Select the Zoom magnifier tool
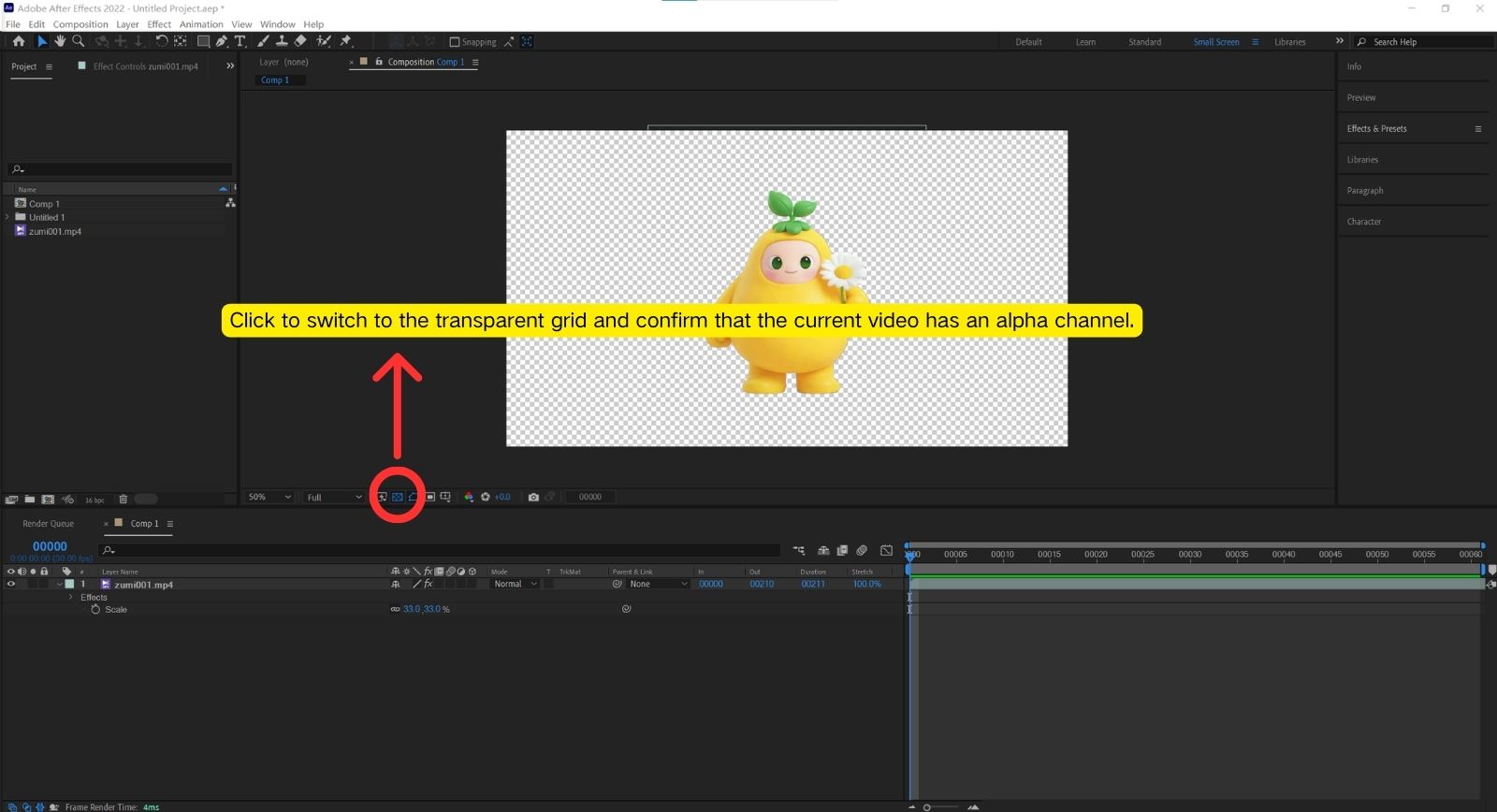 coord(79,41)
